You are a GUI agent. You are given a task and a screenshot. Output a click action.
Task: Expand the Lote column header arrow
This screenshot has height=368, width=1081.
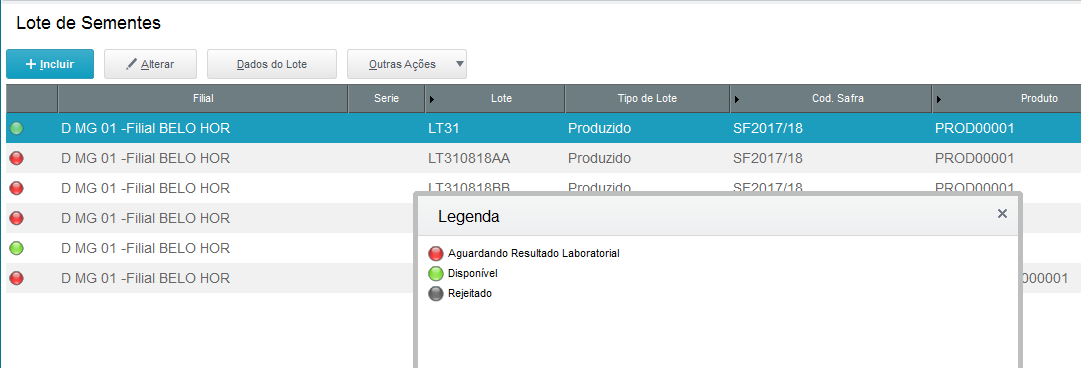tap(432, 99)
